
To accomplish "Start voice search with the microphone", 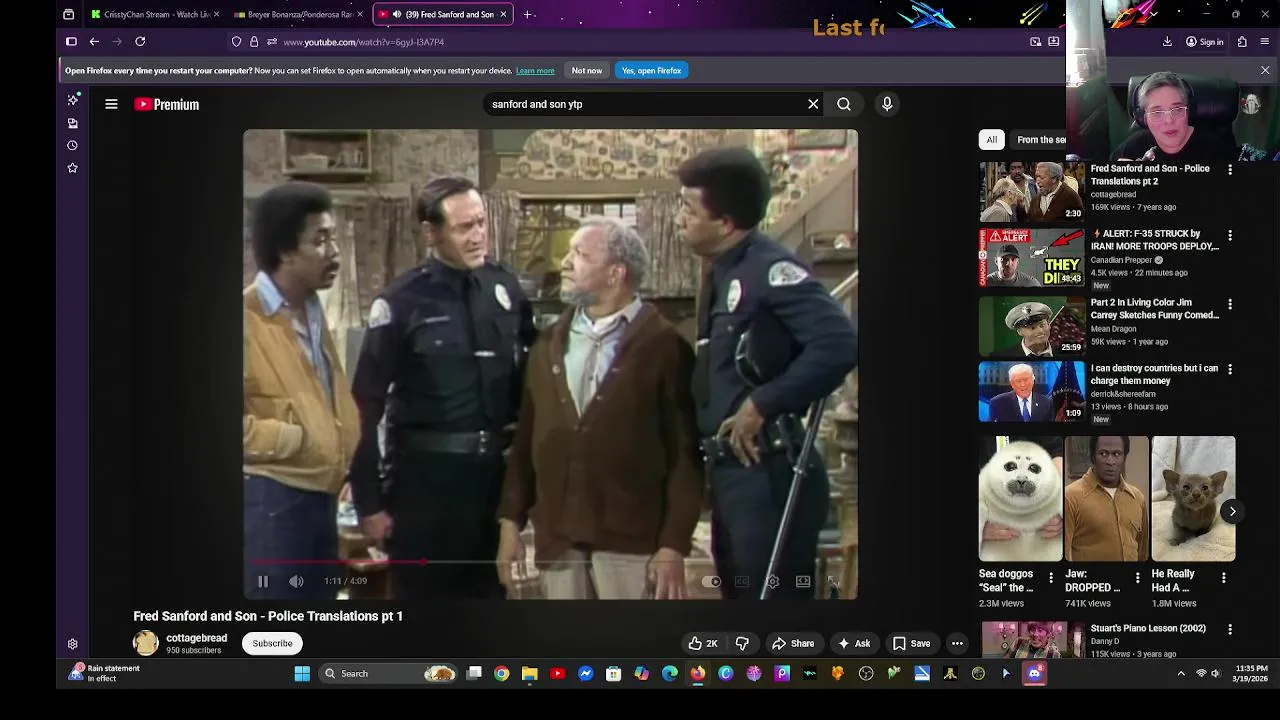I will click(887, 104).
